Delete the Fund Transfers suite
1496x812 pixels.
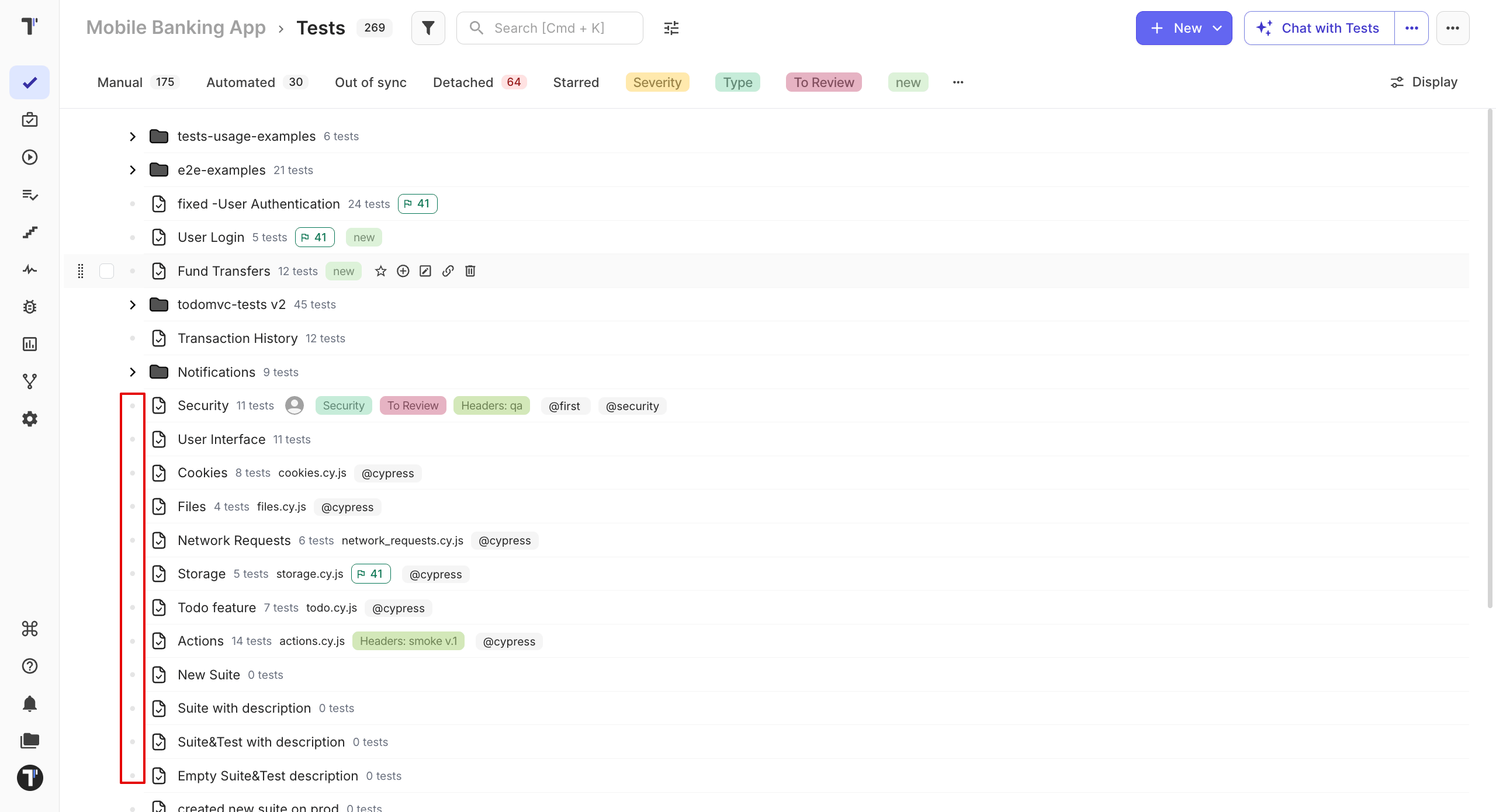[x=470, y=271]
